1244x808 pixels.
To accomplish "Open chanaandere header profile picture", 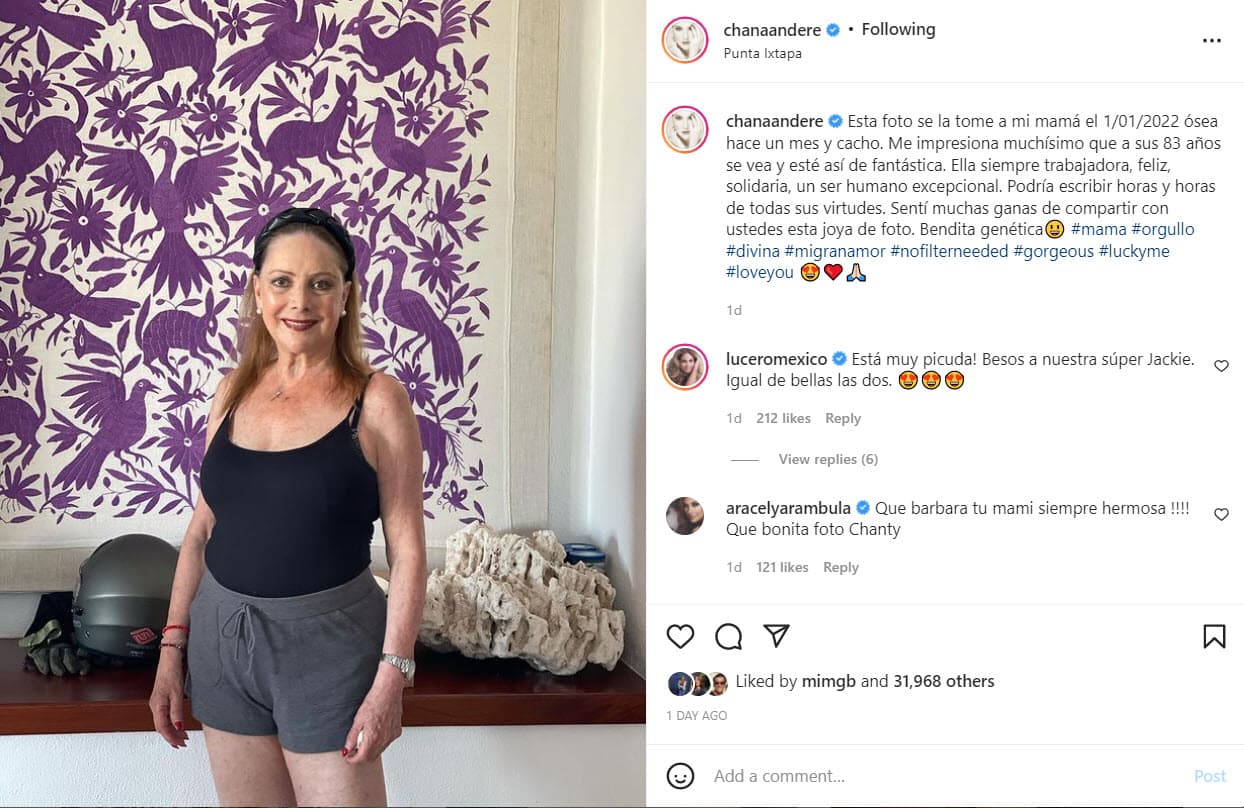I will pos(685,40).
